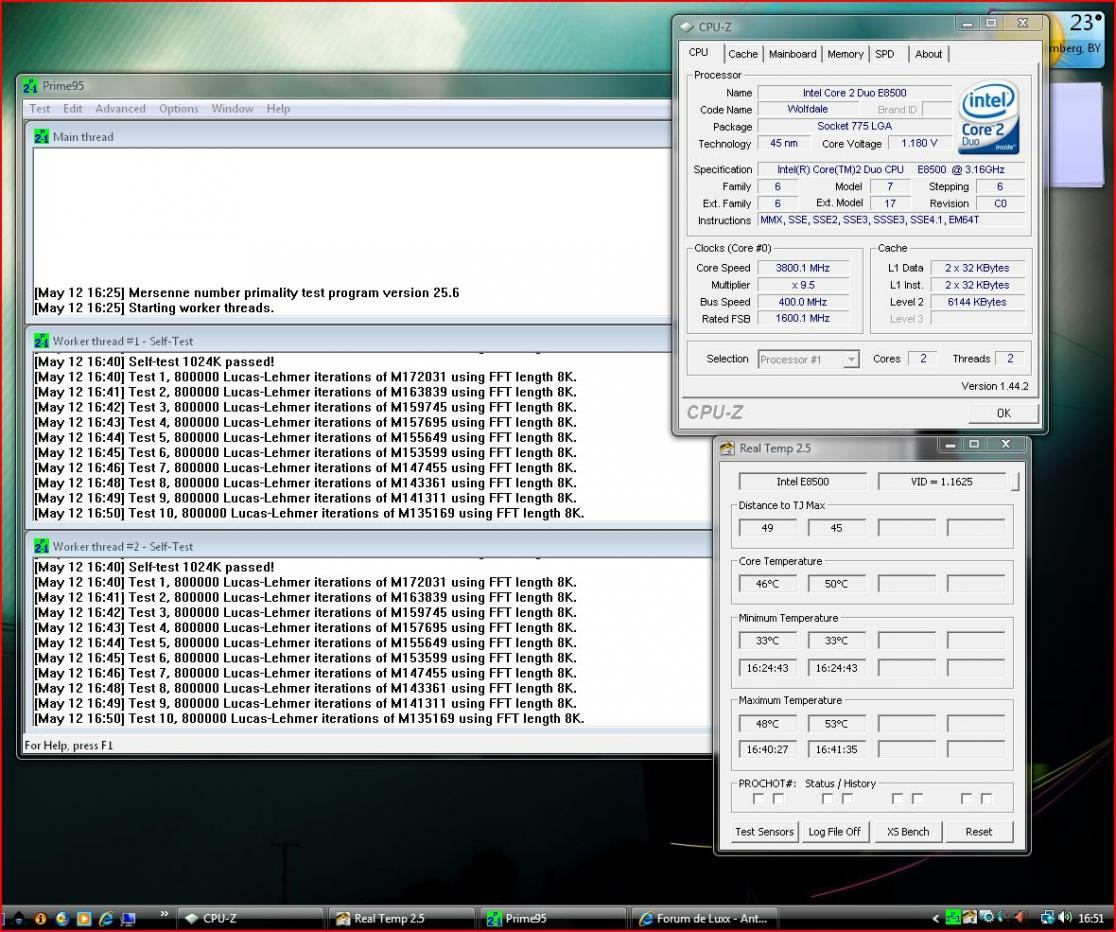Click the Prime95 title bar icon
This screenshot has height=932, width=1116.
[30, 86]
